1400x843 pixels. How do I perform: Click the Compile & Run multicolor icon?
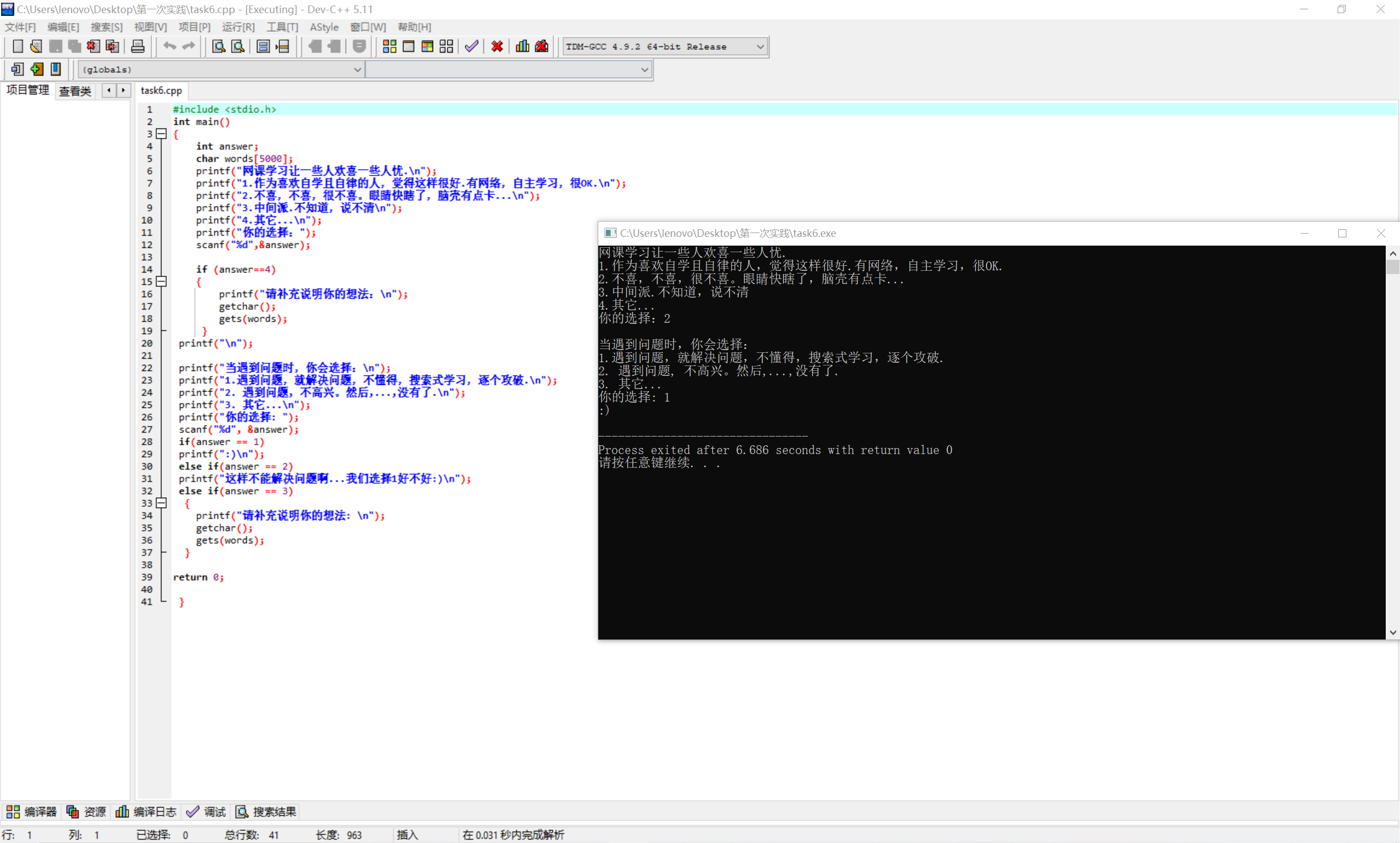coord(428,46)
